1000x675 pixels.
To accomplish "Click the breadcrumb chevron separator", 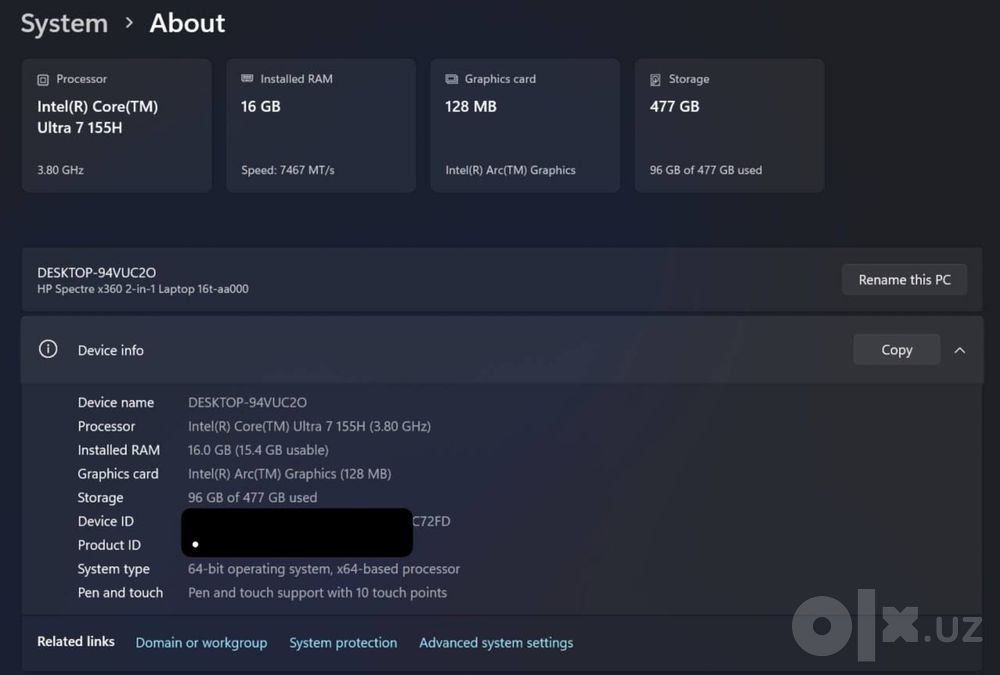I will pos(129,23).
